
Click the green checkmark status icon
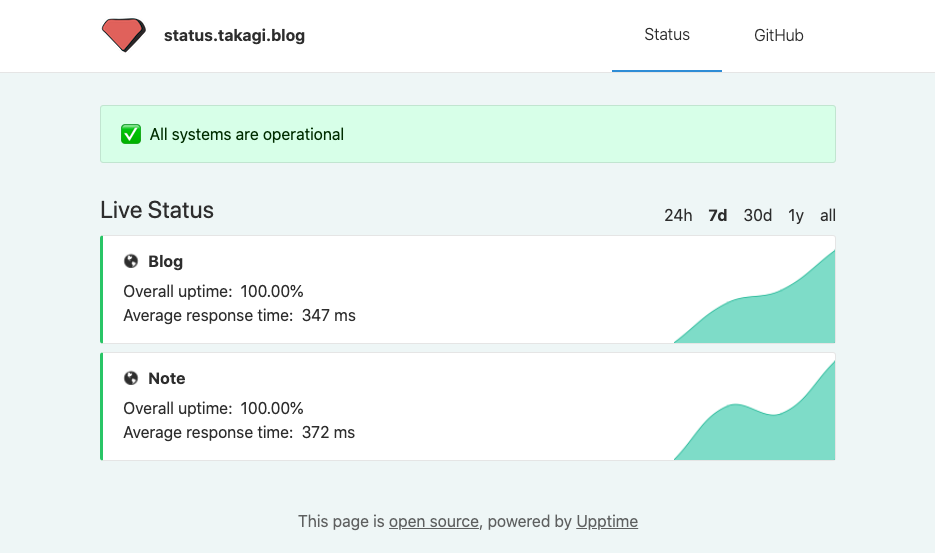[x=131, y=134]
